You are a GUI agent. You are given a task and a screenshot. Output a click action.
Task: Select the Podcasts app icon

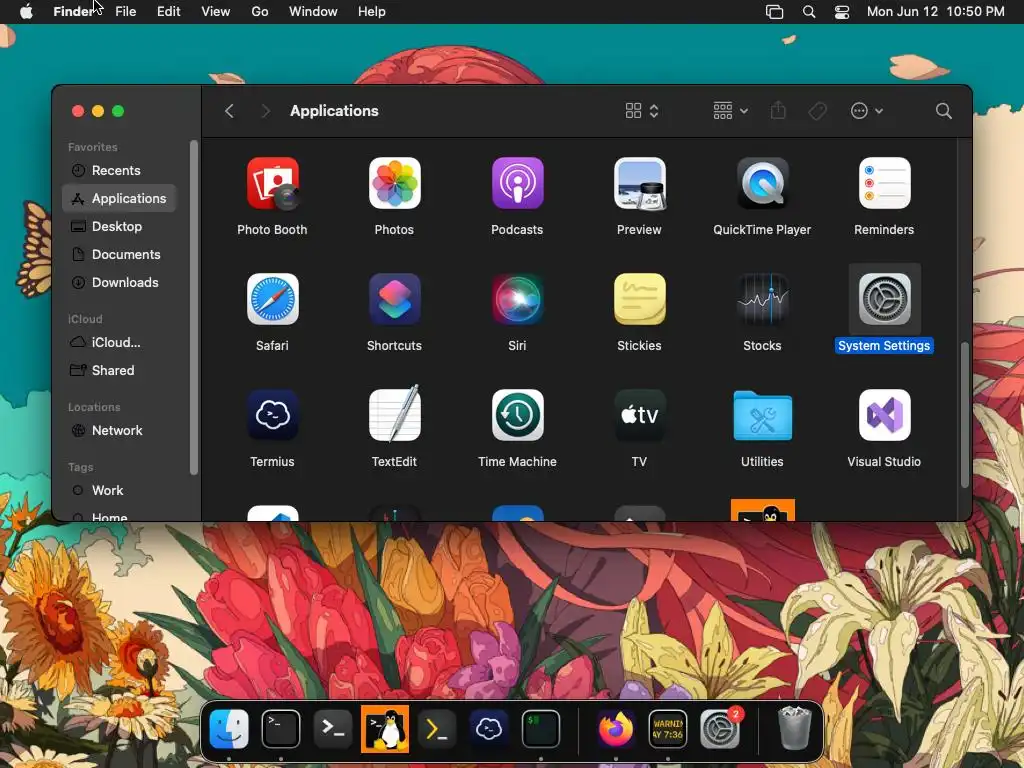pyautogui.click(x=517, y=184)
